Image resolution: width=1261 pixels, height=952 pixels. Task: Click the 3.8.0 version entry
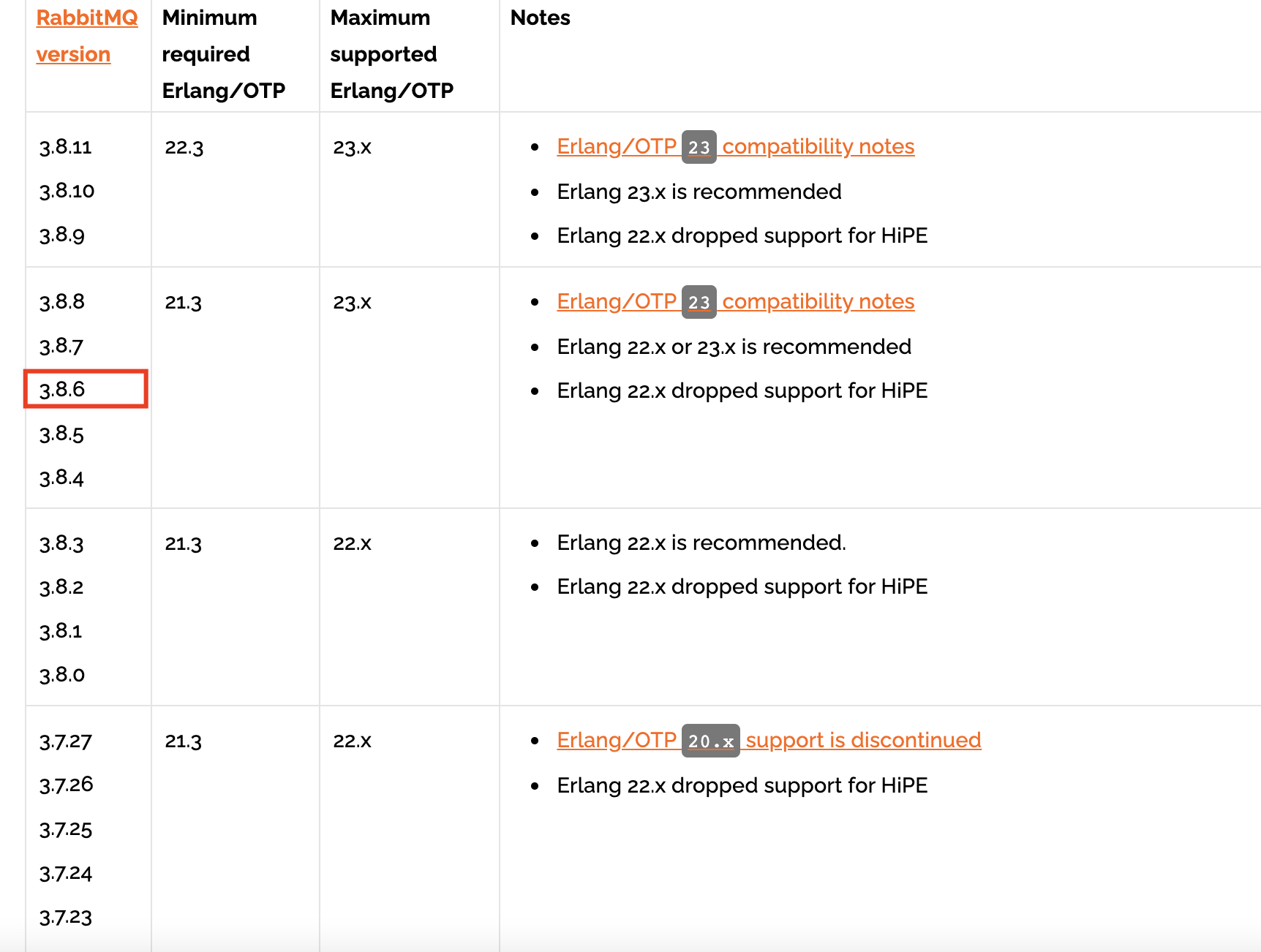pos(62,675)
